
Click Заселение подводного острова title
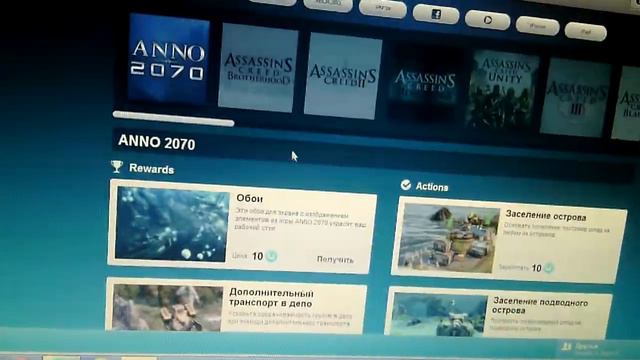tap(540, 306)
